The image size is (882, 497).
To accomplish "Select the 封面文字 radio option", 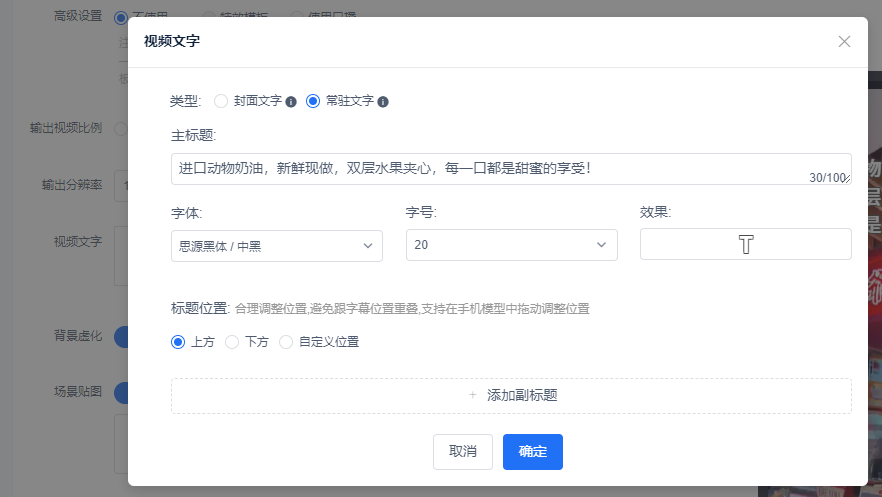I will pyautogui.click(x=221, y=101).
